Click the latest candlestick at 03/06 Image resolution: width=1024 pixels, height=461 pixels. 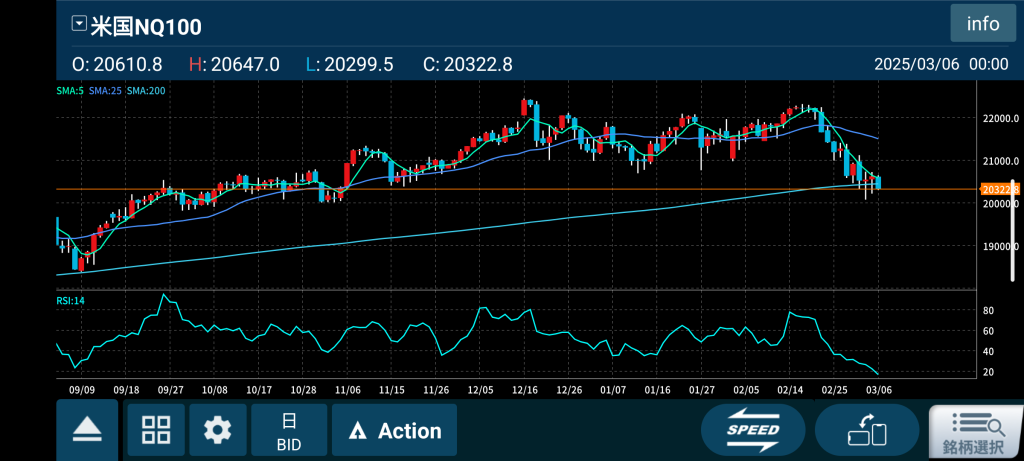pyautogui.click(x=877, y=182)
